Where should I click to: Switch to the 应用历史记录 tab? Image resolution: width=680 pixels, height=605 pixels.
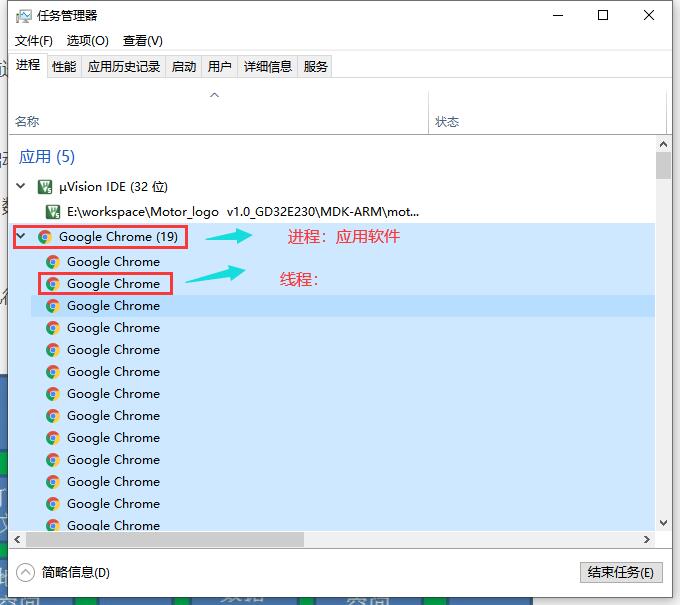124,66
